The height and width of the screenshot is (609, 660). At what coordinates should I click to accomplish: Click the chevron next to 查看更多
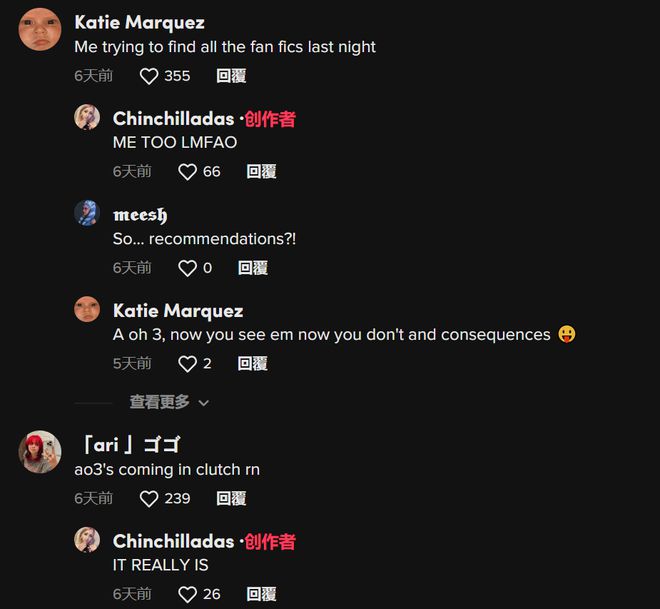point(204,403)
